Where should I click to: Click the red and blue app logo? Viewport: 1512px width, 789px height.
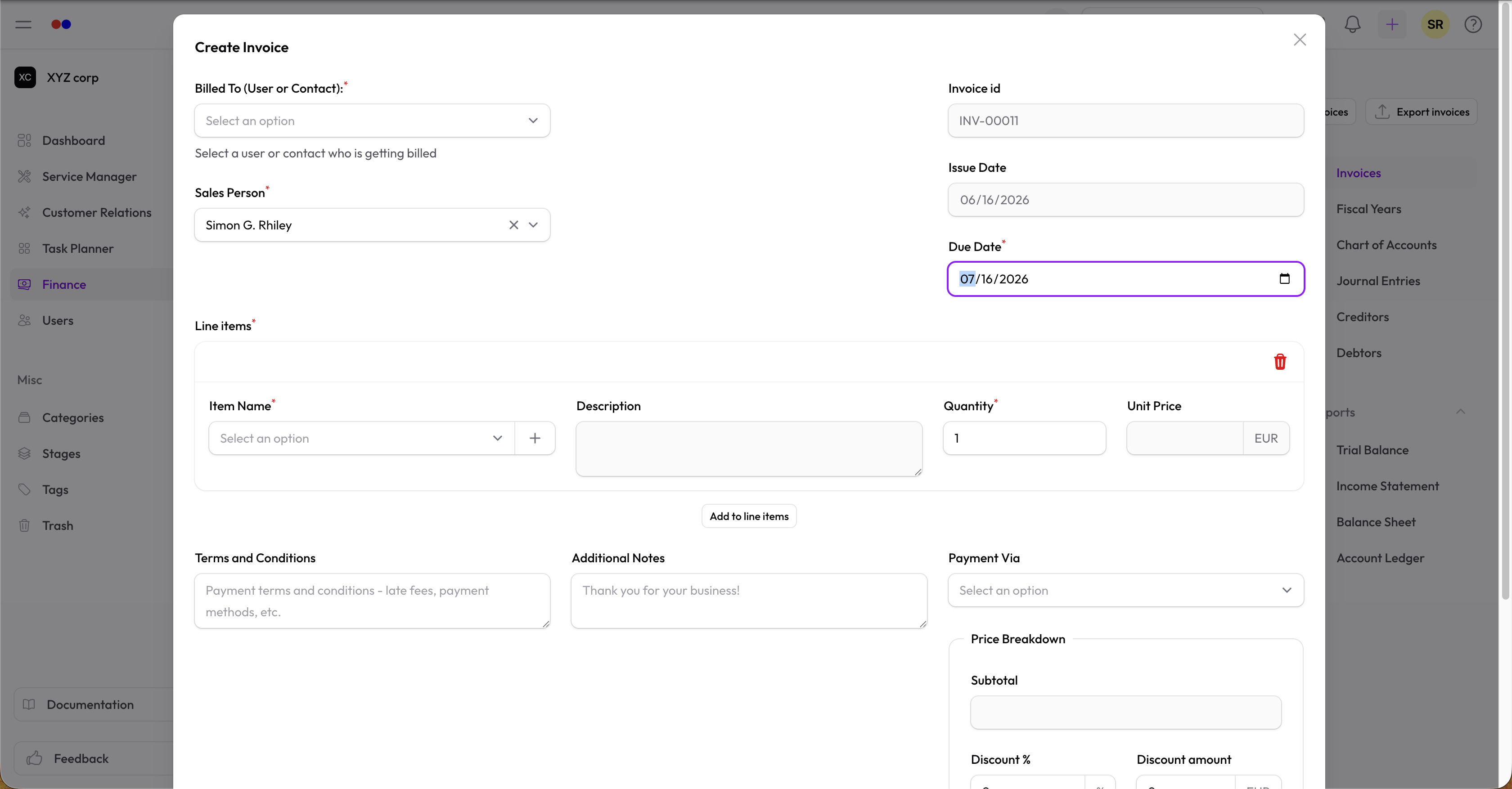(x=61, y=24)
